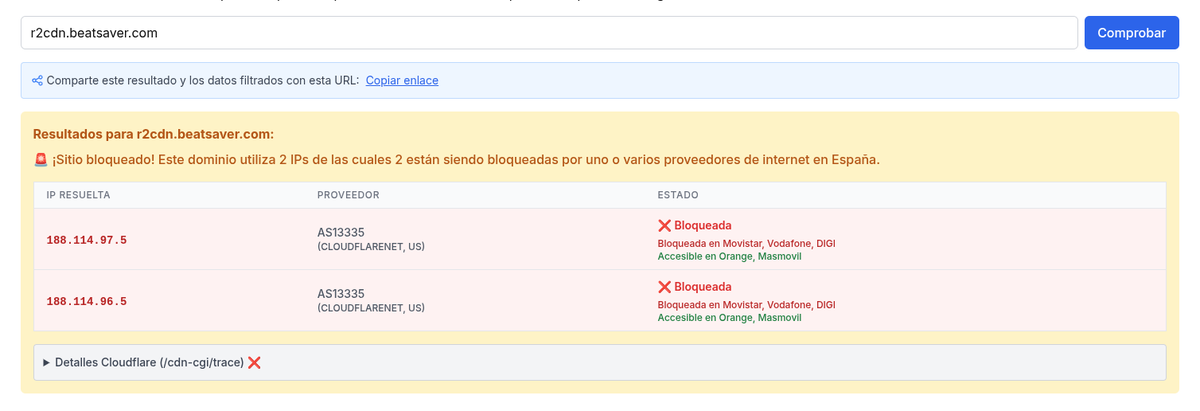Viewport: 1200px width, 411px height.
Task: Click the PROVEEDOR column header
Action: pos(348,195)
